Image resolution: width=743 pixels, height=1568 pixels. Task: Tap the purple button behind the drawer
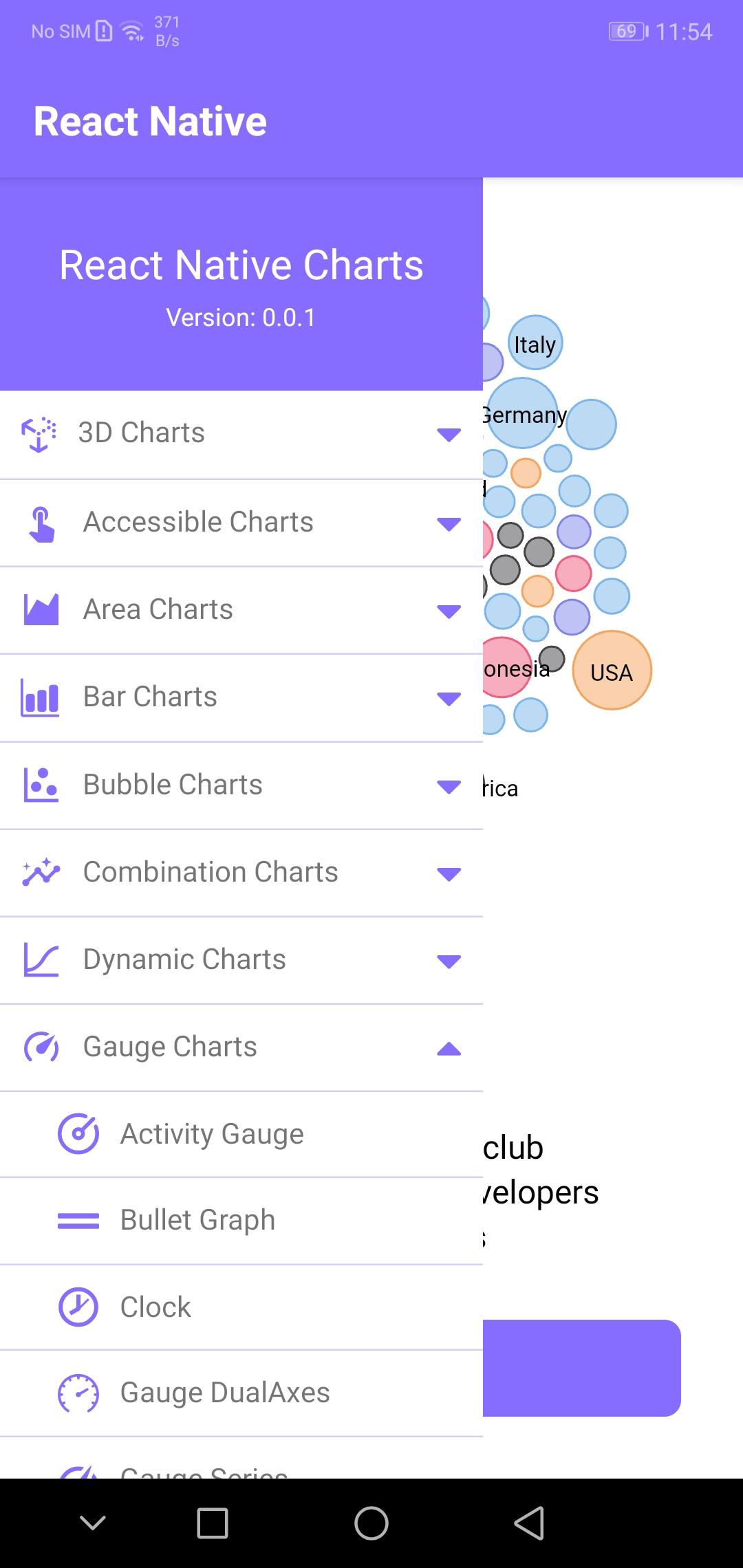click(x=581, y=1368)
